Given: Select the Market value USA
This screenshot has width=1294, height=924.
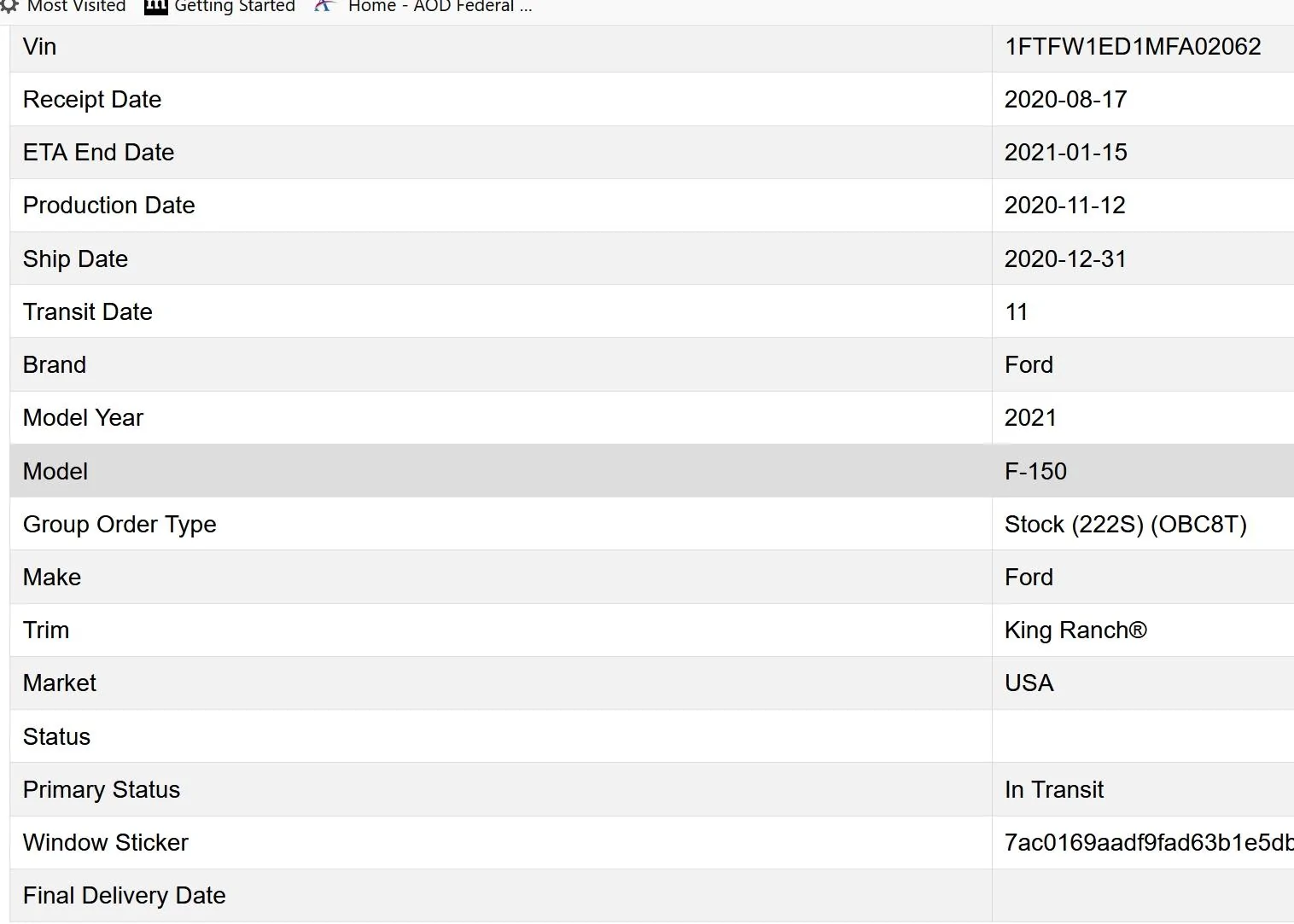Looking at the screenshot, I should [1029, 683].
